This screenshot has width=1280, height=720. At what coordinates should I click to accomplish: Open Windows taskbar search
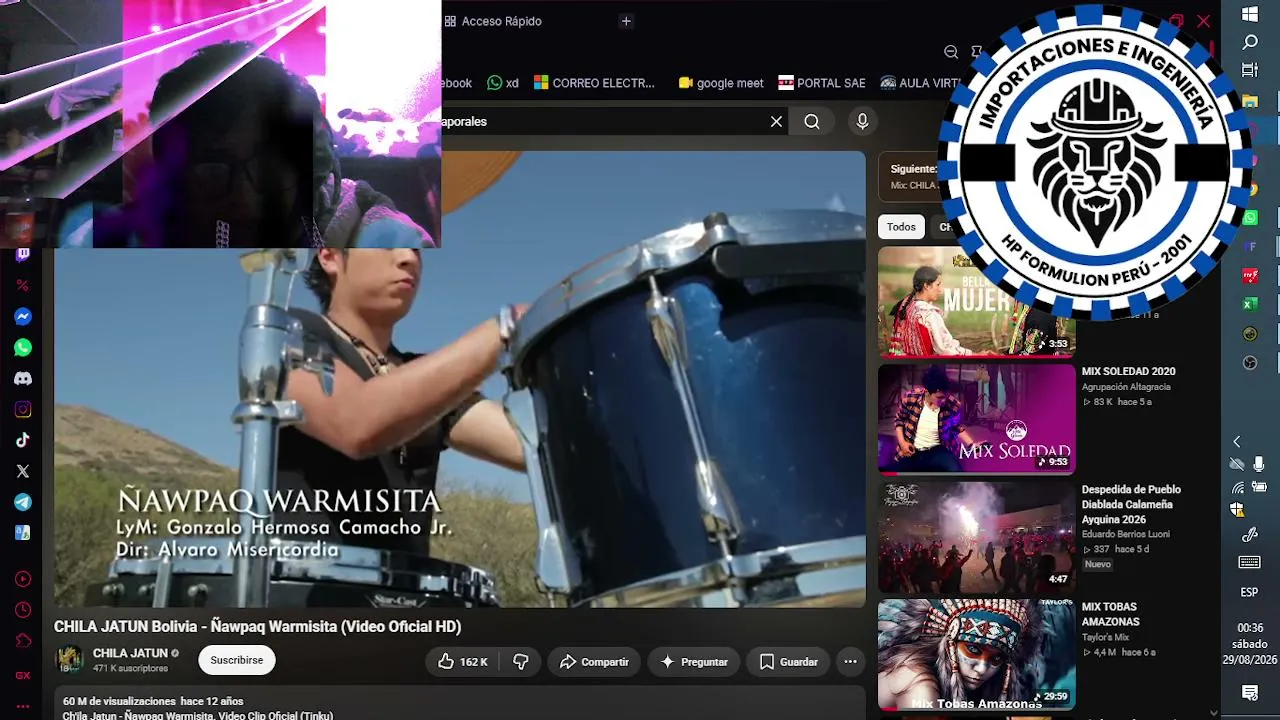click(1250, 42)
